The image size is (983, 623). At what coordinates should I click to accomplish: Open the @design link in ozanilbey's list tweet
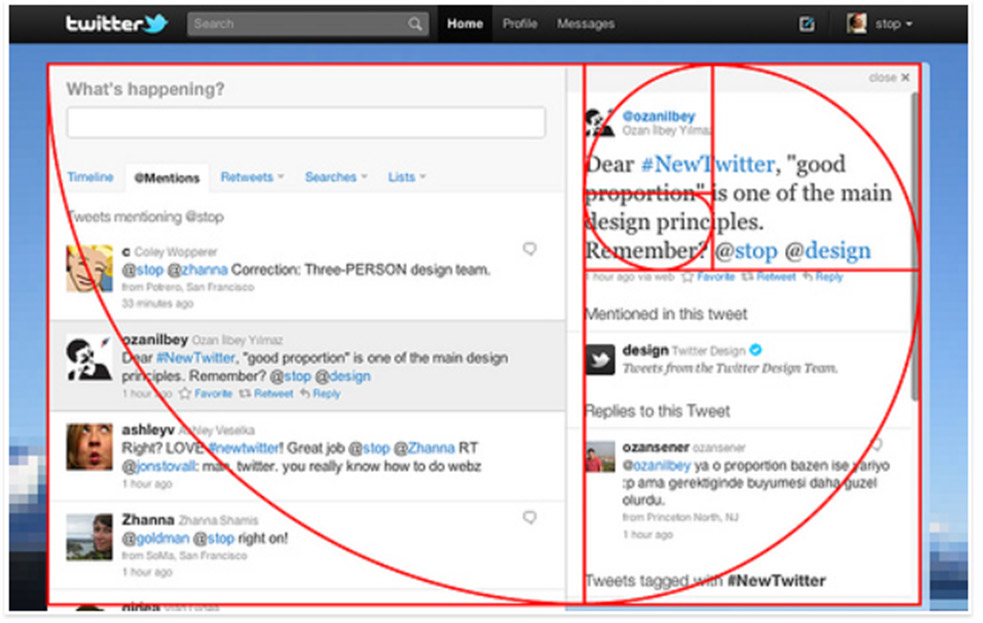[x=342, y=376]
